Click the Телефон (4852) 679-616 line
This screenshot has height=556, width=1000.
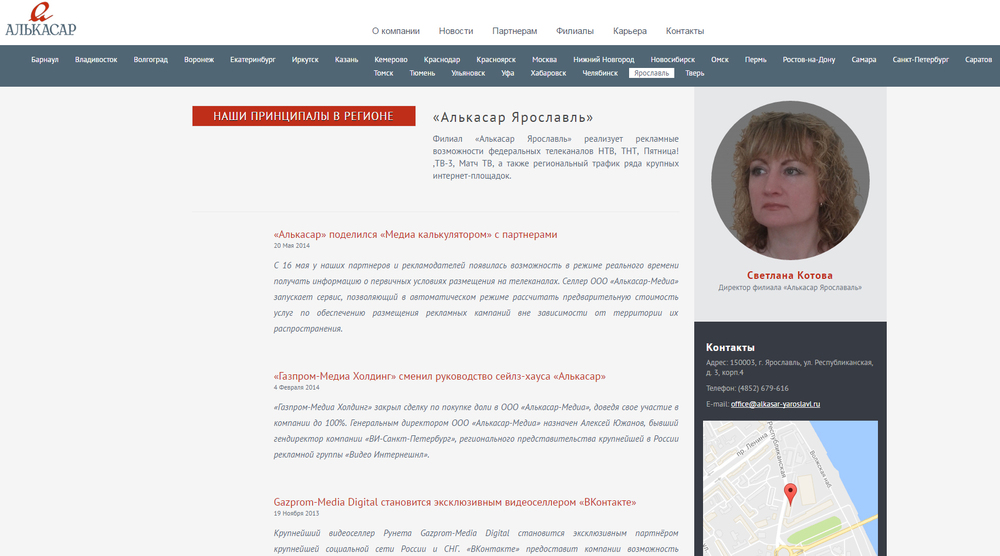click(747, 388)
